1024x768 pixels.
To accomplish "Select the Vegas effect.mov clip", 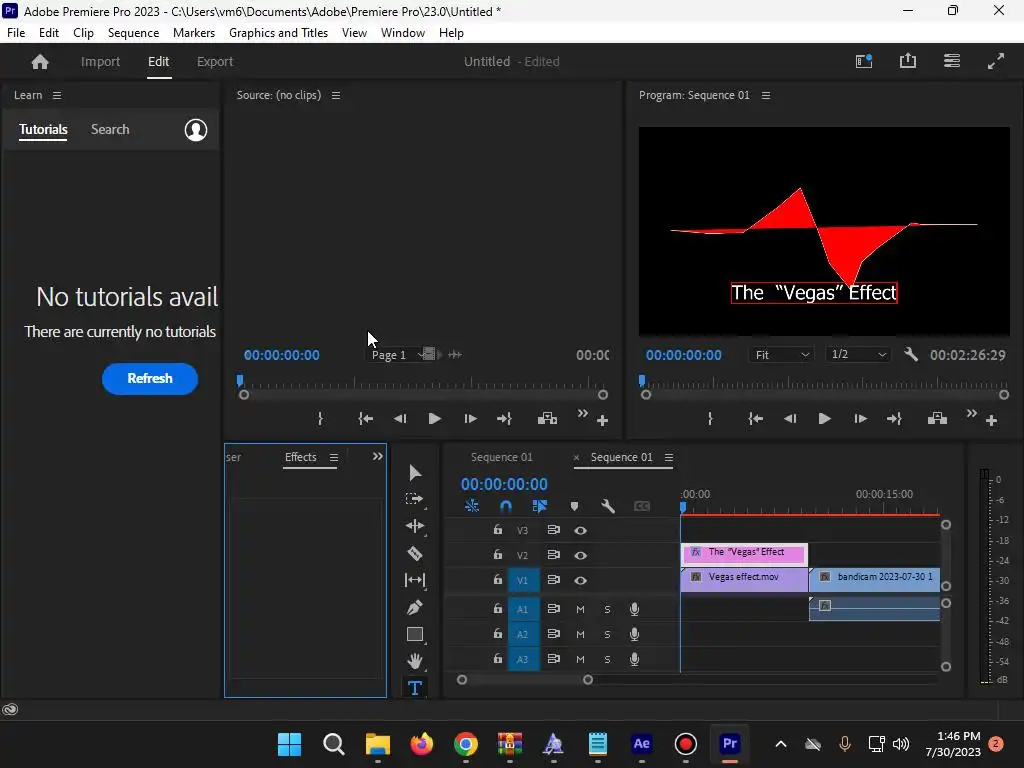I will pyautogui.click(x=744, y=579).
